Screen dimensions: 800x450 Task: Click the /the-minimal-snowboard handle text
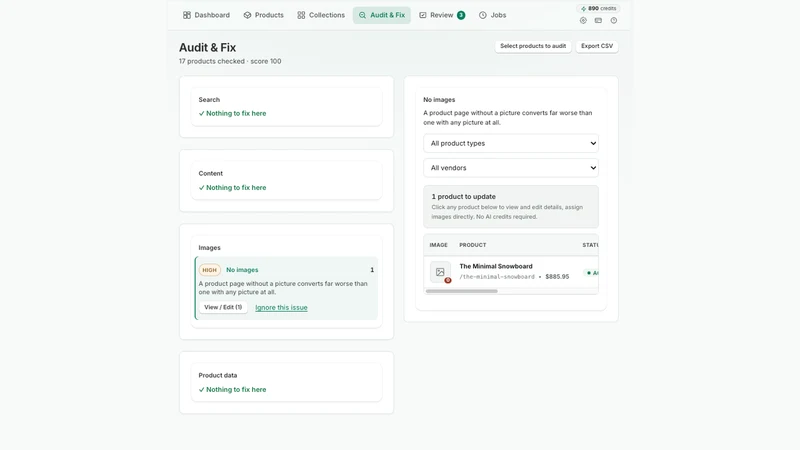tap(497, 277)
